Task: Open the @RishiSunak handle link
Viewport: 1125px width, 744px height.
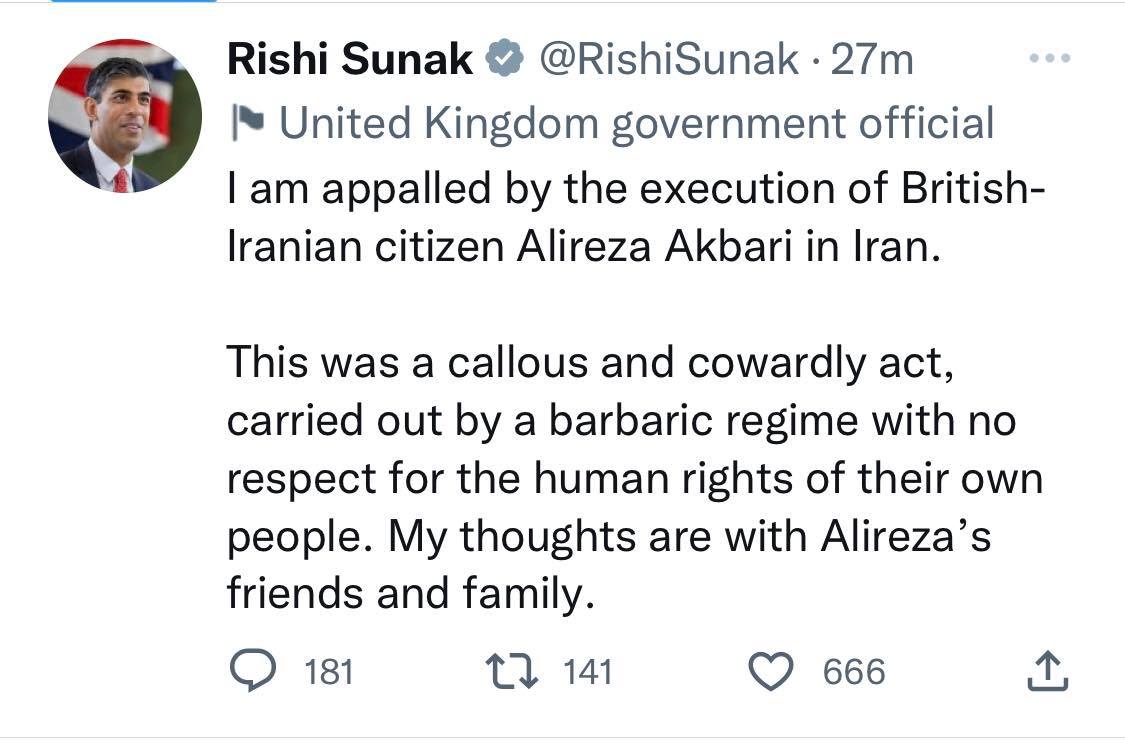Action: 668,61
